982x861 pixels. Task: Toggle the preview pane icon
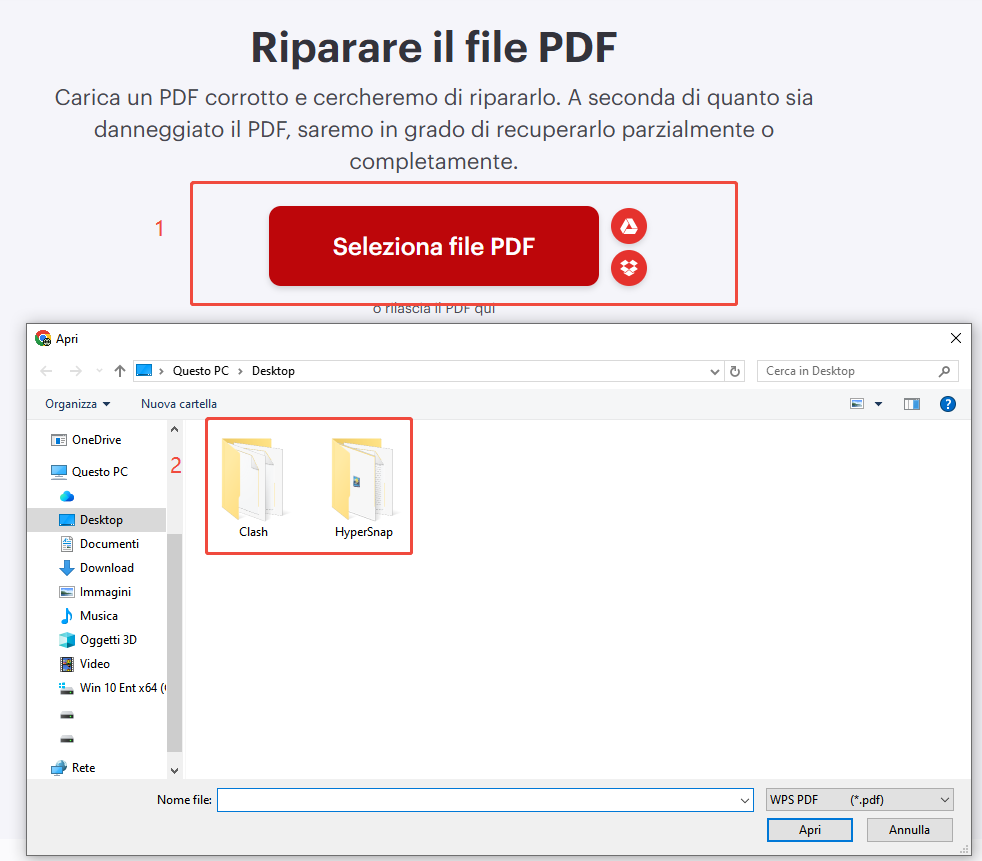(912, 404)
